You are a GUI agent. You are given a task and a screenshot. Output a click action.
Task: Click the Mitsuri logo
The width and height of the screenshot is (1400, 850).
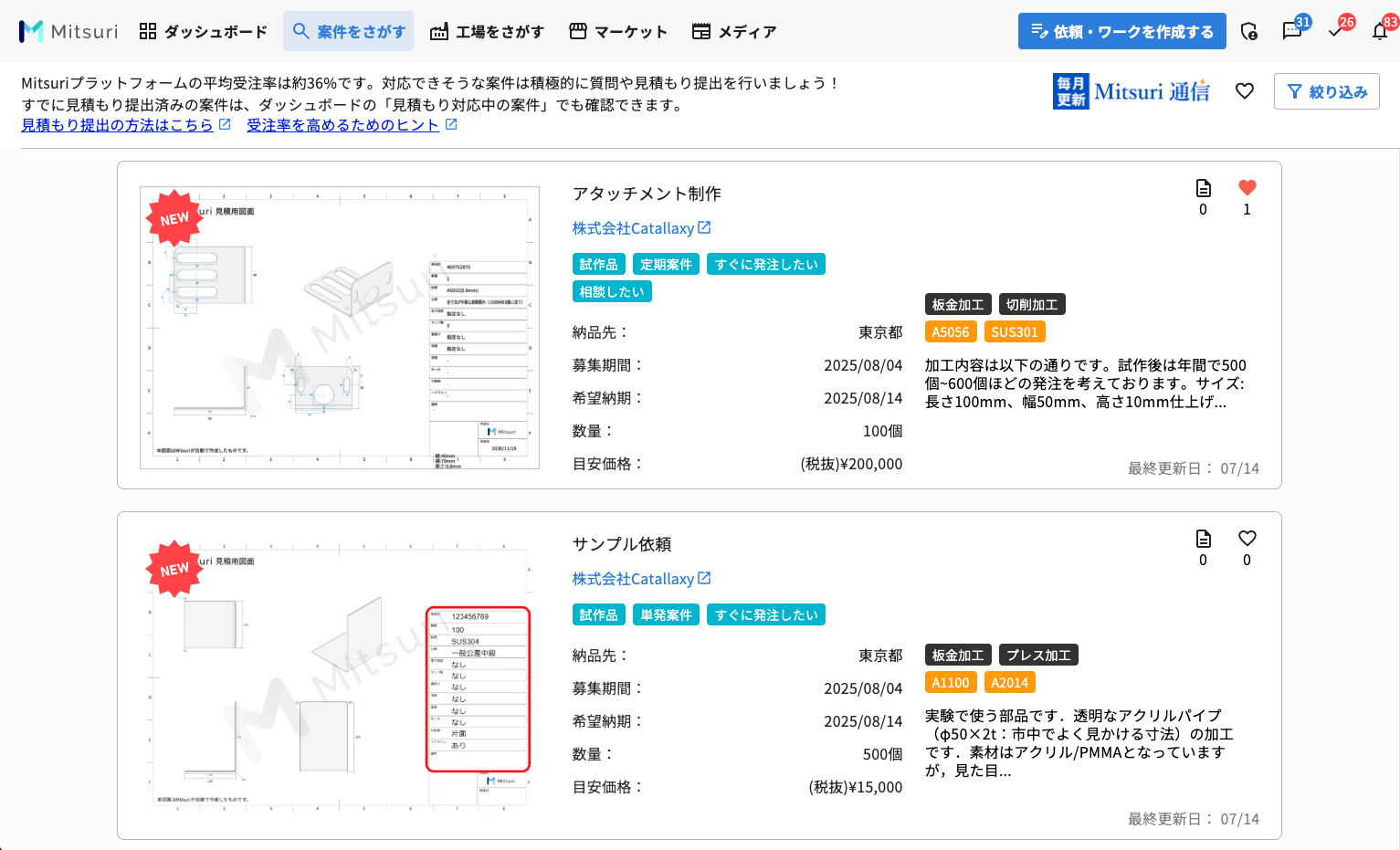coord(68,31)
